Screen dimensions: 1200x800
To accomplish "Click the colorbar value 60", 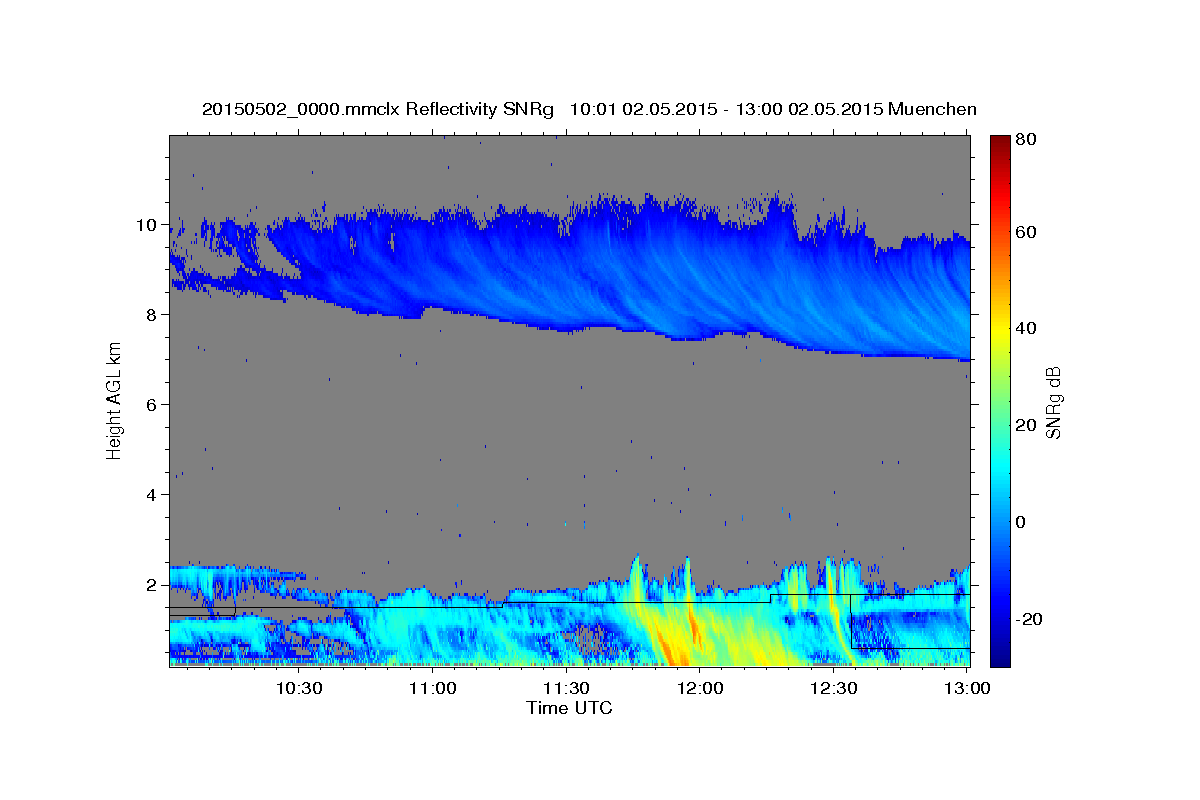I will click(x=1025, y=232).
